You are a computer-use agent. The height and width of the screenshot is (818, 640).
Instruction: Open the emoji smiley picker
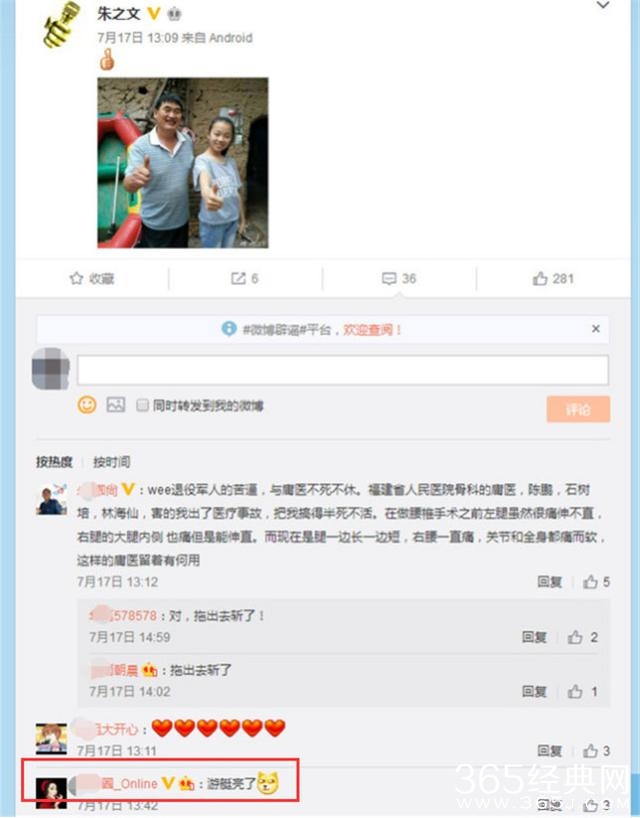[x=87, y=405]
